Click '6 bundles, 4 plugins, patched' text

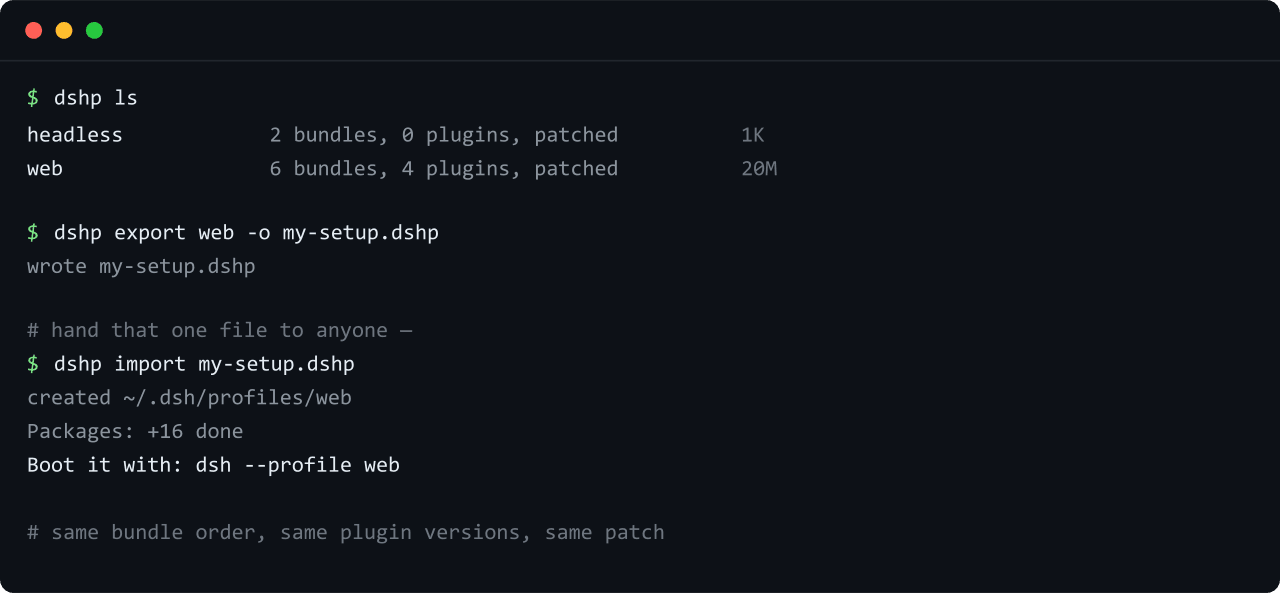click(444, 169)
